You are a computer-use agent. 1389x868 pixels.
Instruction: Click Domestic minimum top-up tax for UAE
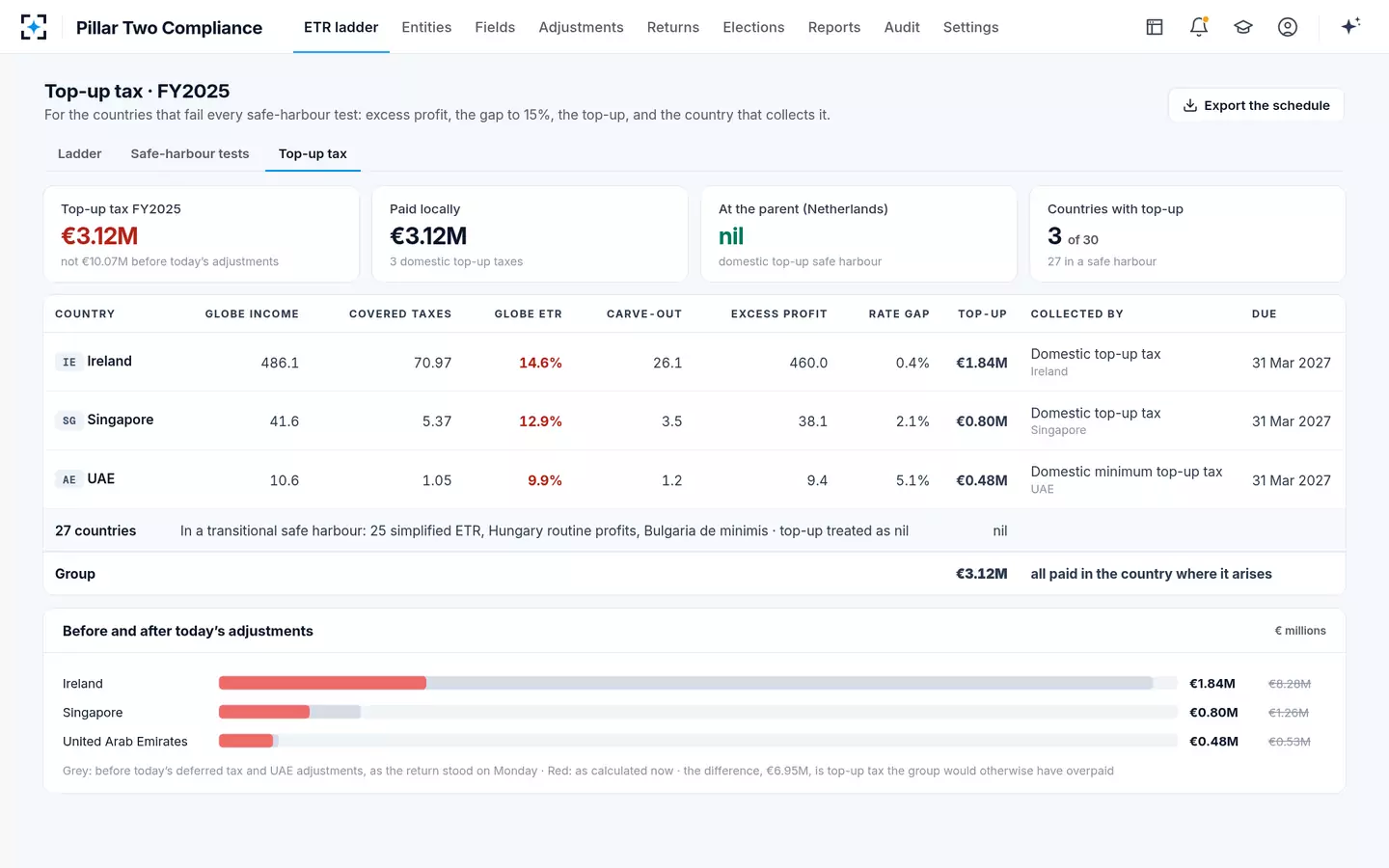(1126, 472)
